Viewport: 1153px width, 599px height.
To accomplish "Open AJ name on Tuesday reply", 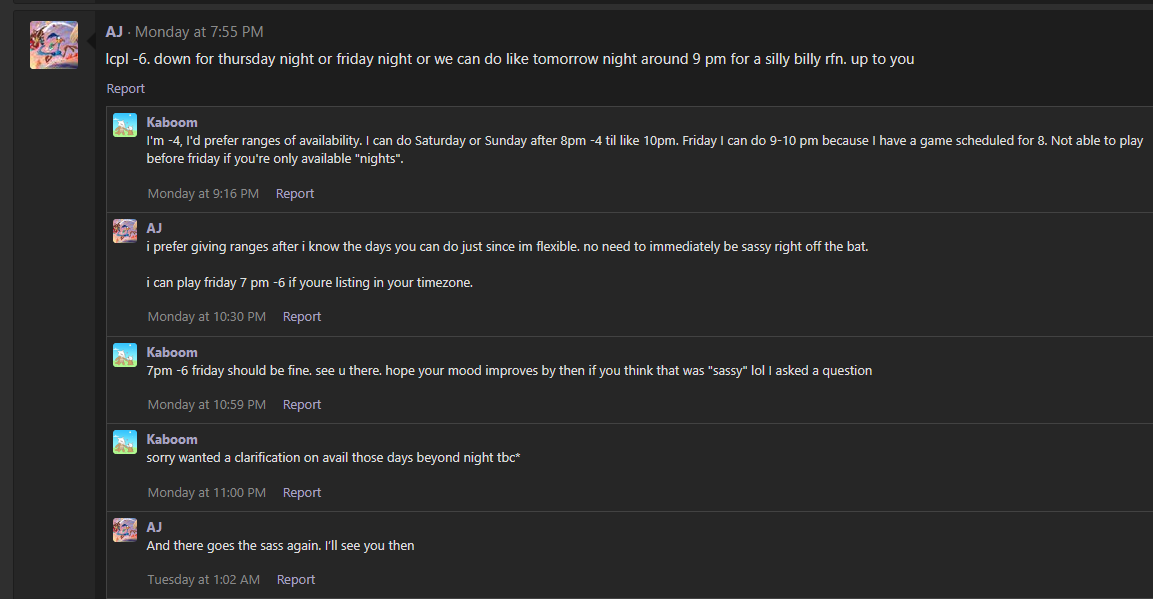I will point(154,527).
